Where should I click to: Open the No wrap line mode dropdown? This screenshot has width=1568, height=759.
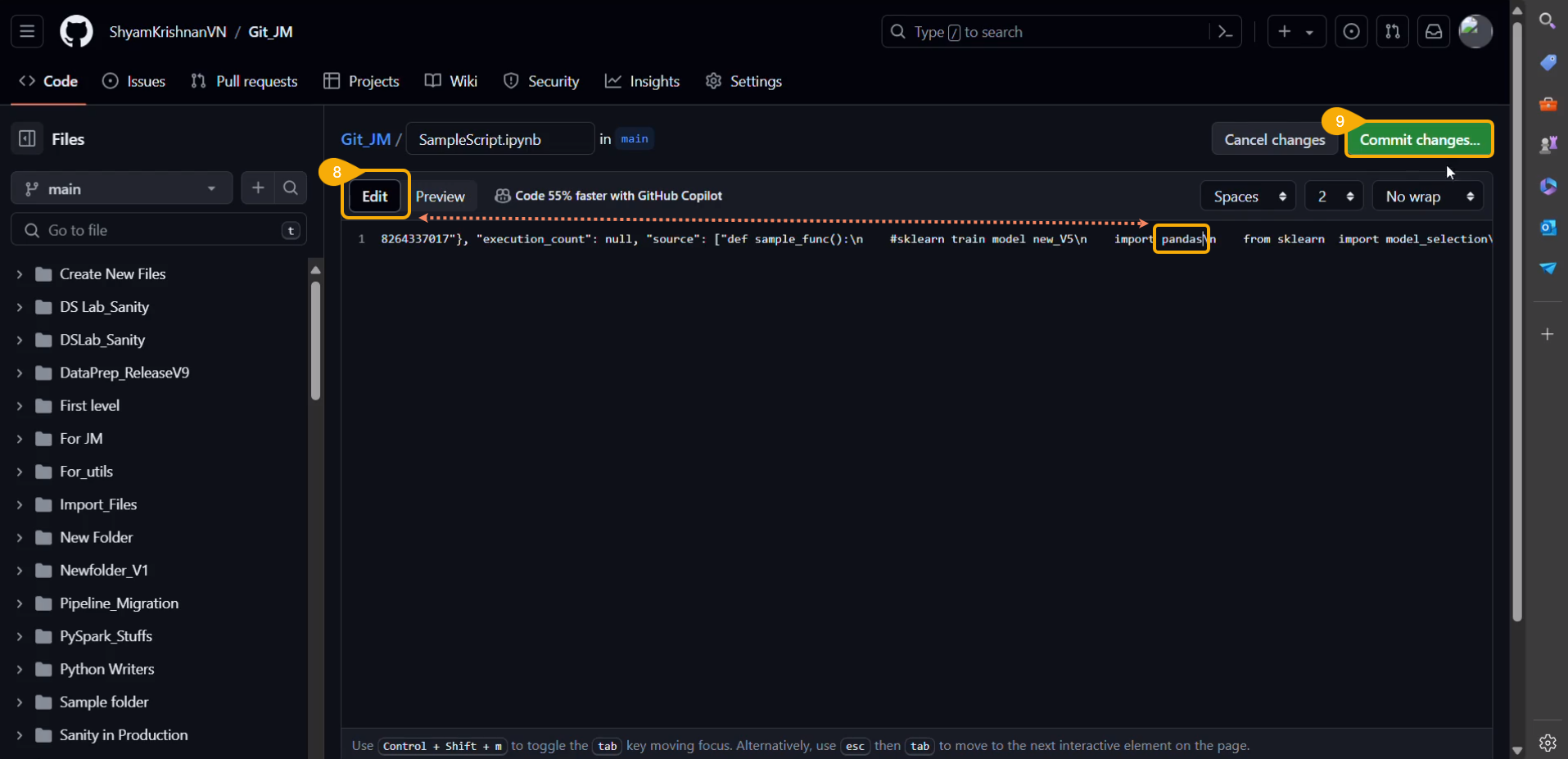tap(1427, 197)
